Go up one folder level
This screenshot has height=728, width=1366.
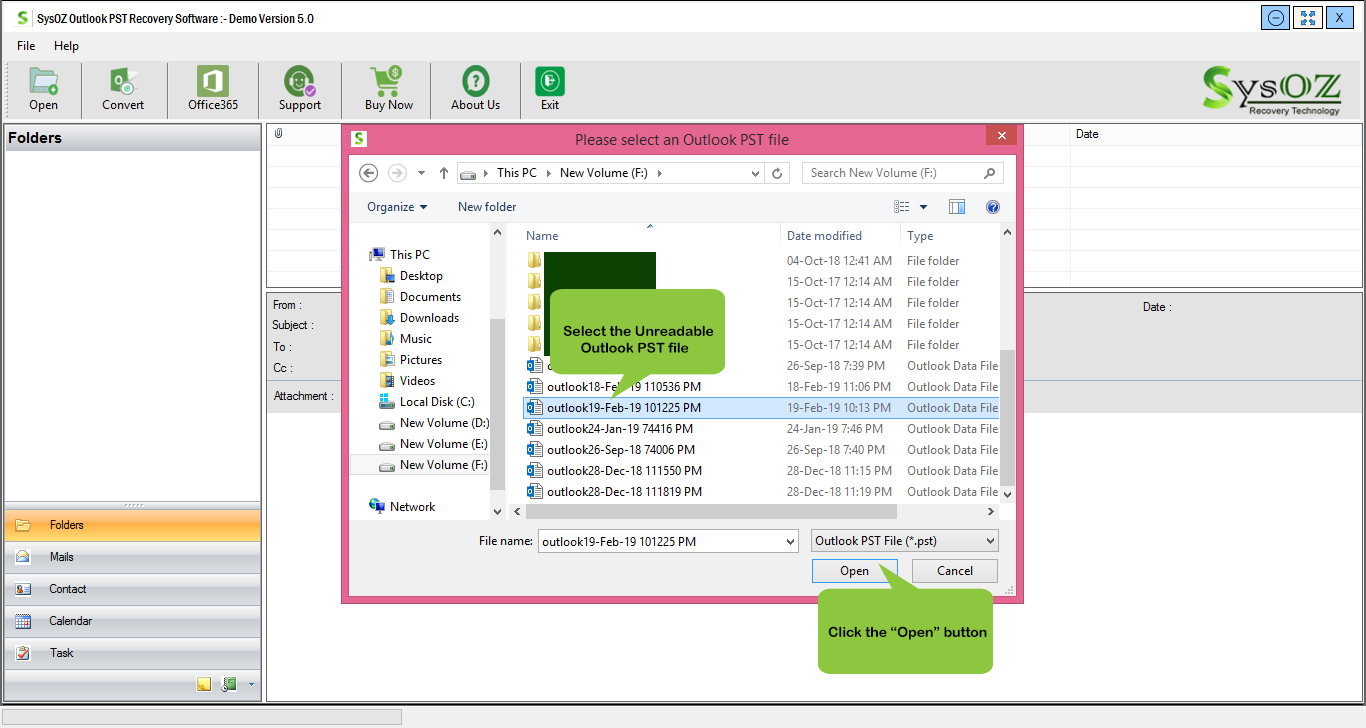coord(444,173)
